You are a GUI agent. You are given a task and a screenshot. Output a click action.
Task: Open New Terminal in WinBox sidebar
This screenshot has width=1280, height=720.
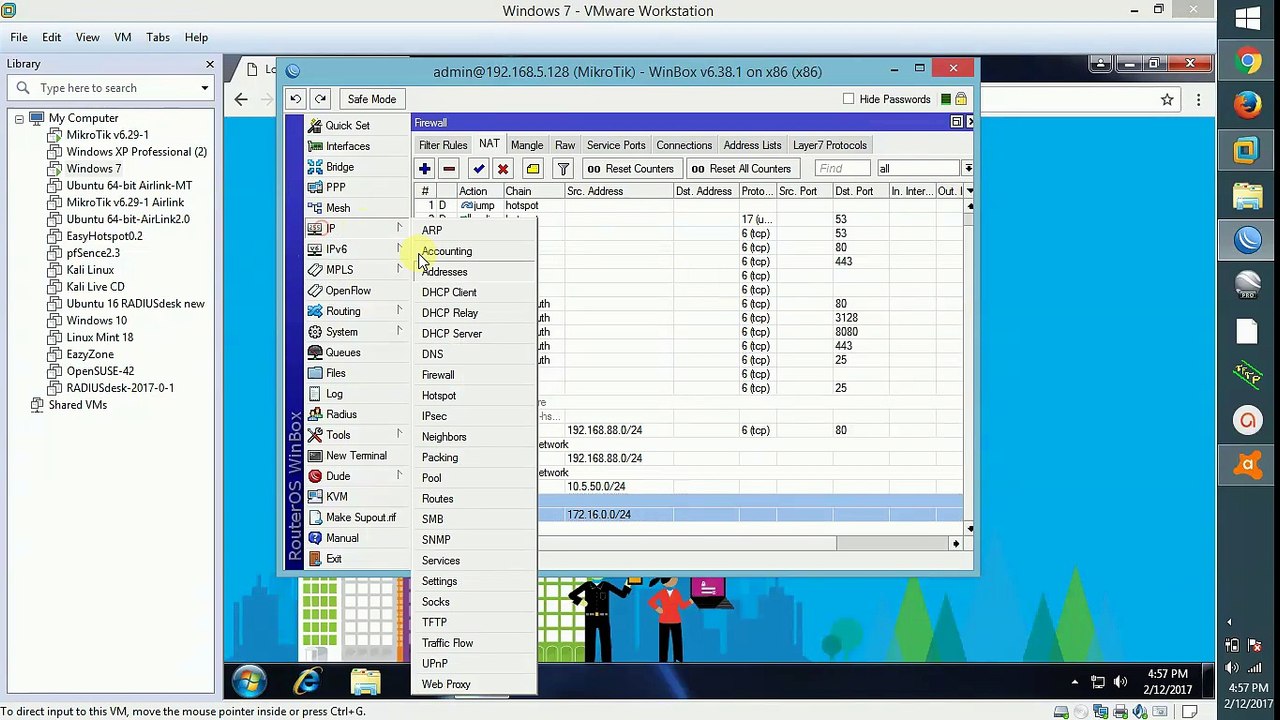coord(356,456)
